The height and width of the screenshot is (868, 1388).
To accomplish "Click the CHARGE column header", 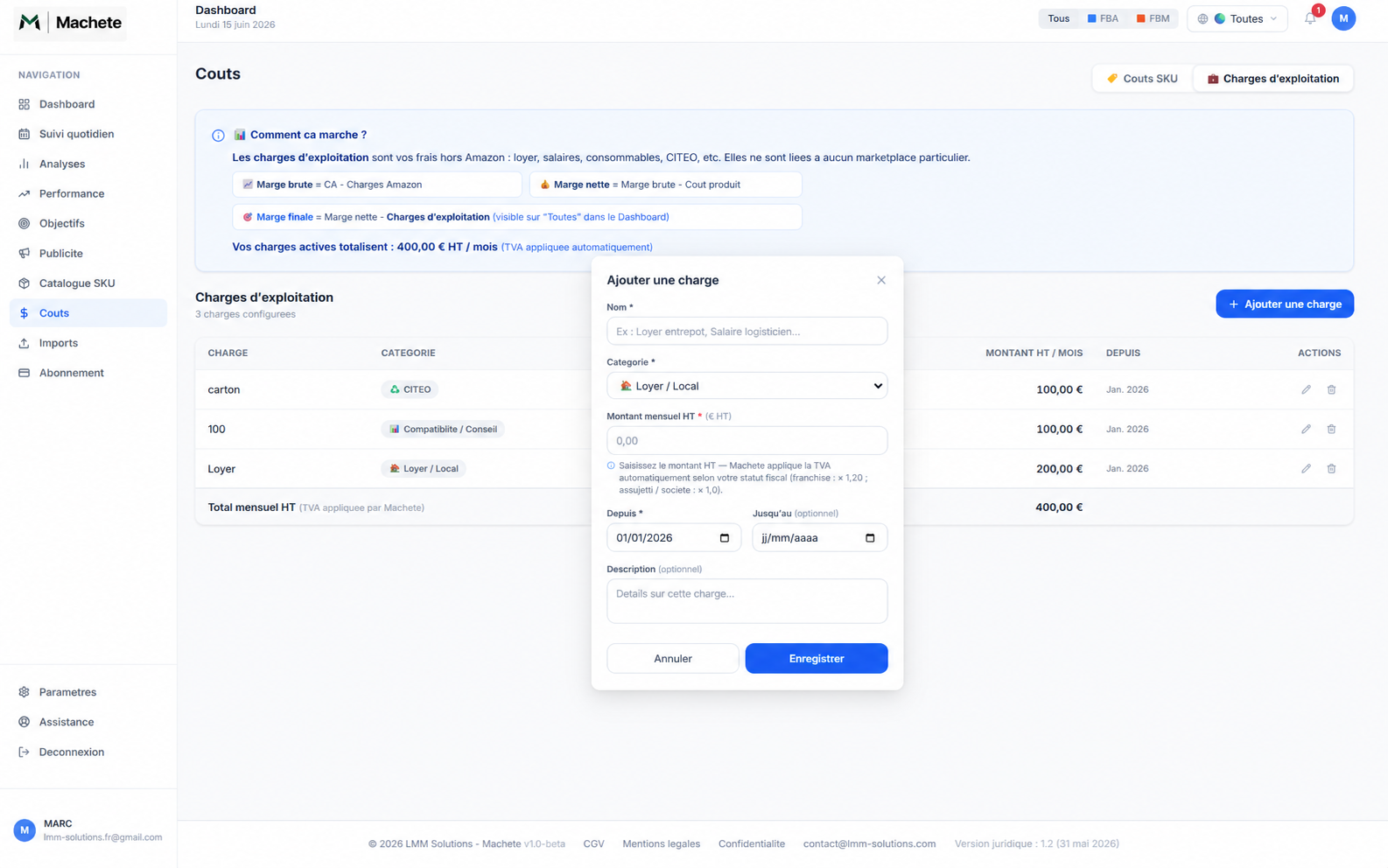I will pyautogui.click(x=228, y=353).
